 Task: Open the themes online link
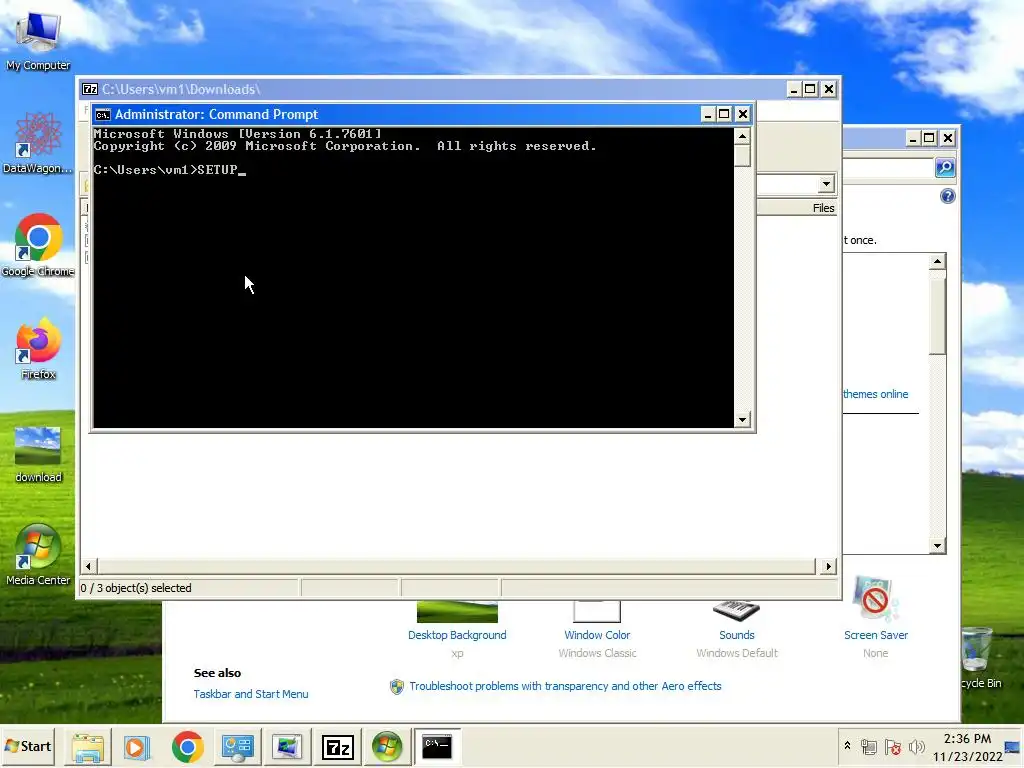[875, 394]
